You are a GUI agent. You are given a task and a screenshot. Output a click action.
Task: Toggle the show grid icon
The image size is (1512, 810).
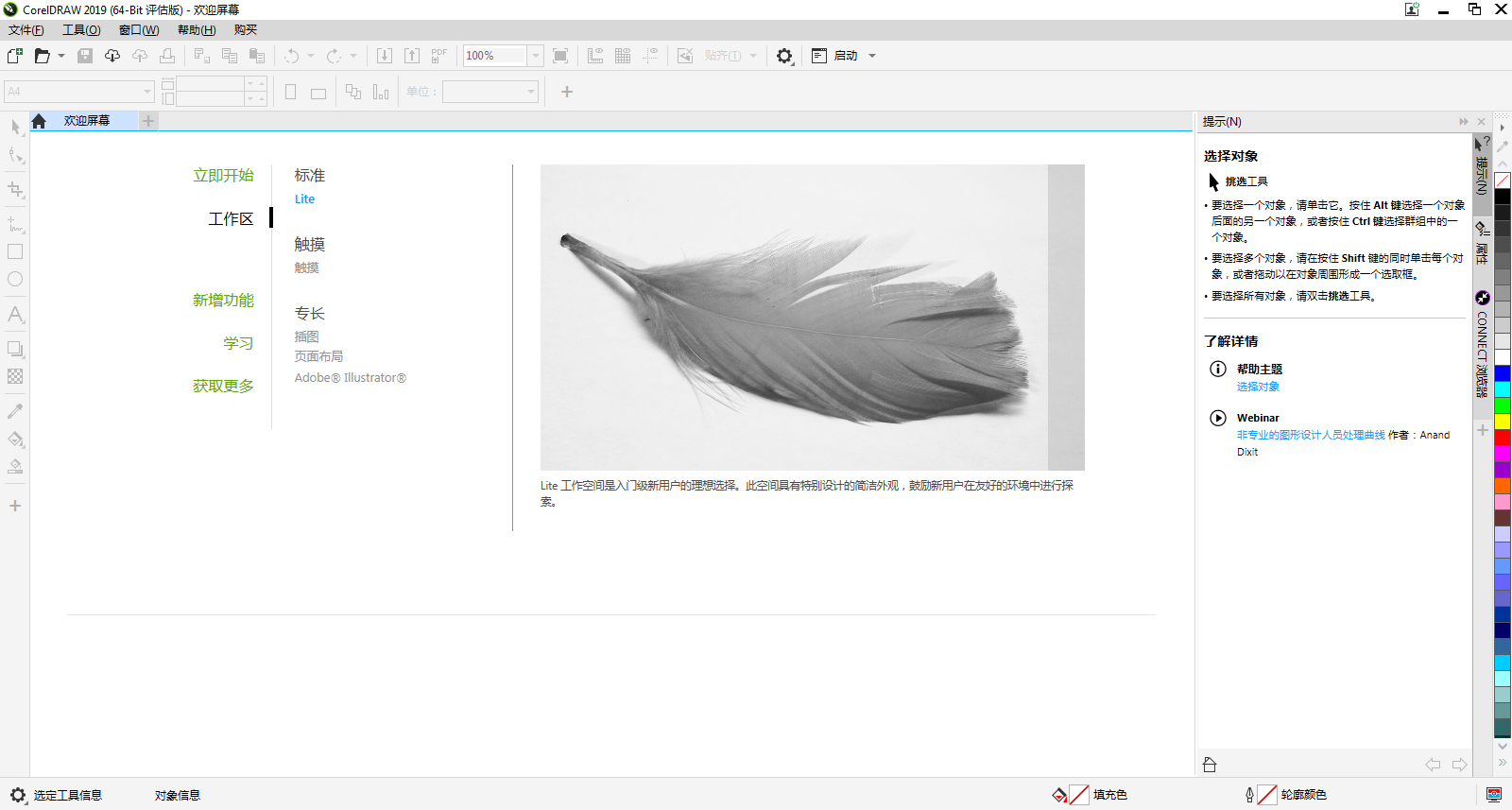click(x=623, y=56)
